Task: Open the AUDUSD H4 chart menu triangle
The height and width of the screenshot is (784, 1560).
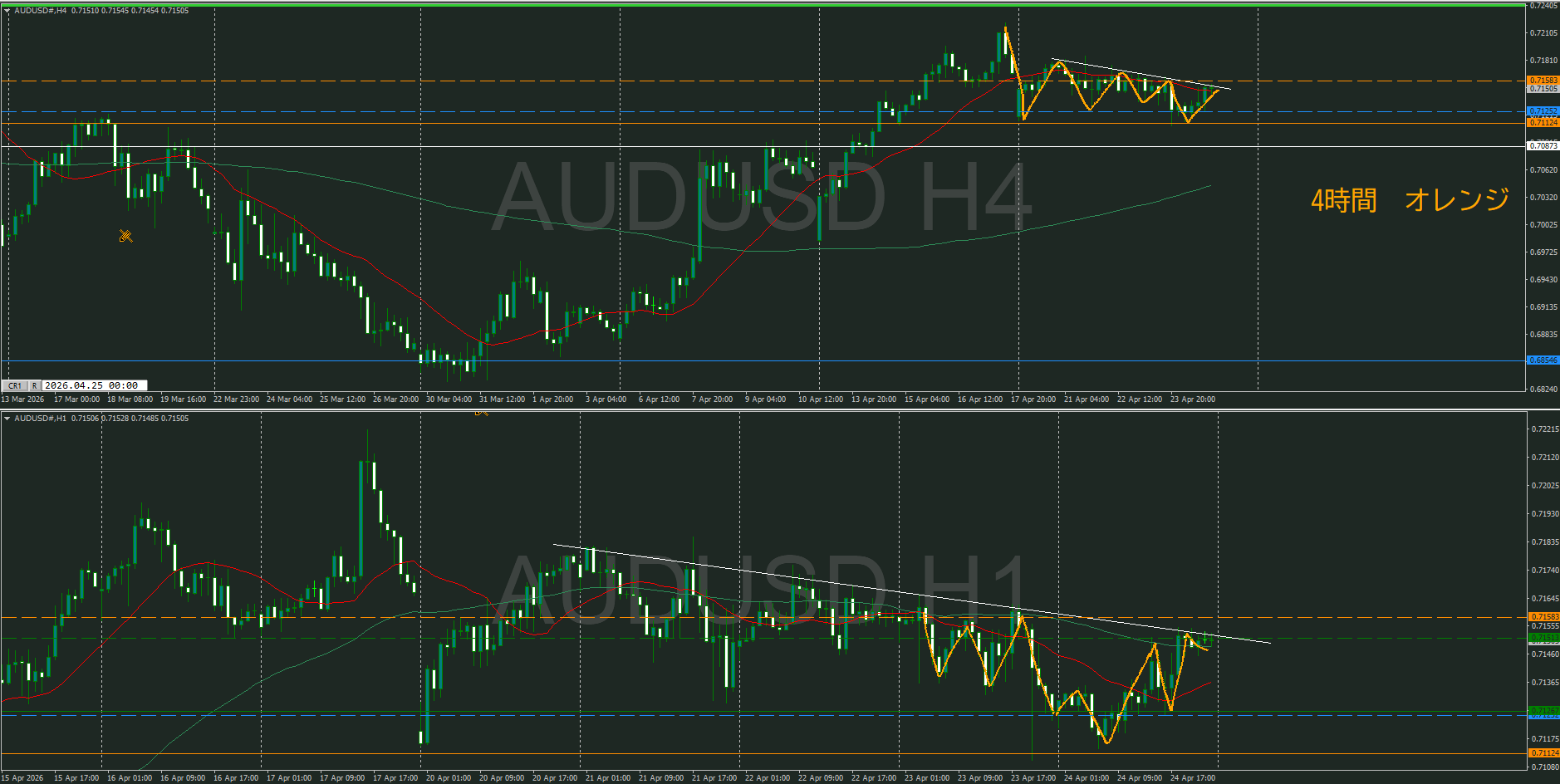Action: tap(7, 11)
